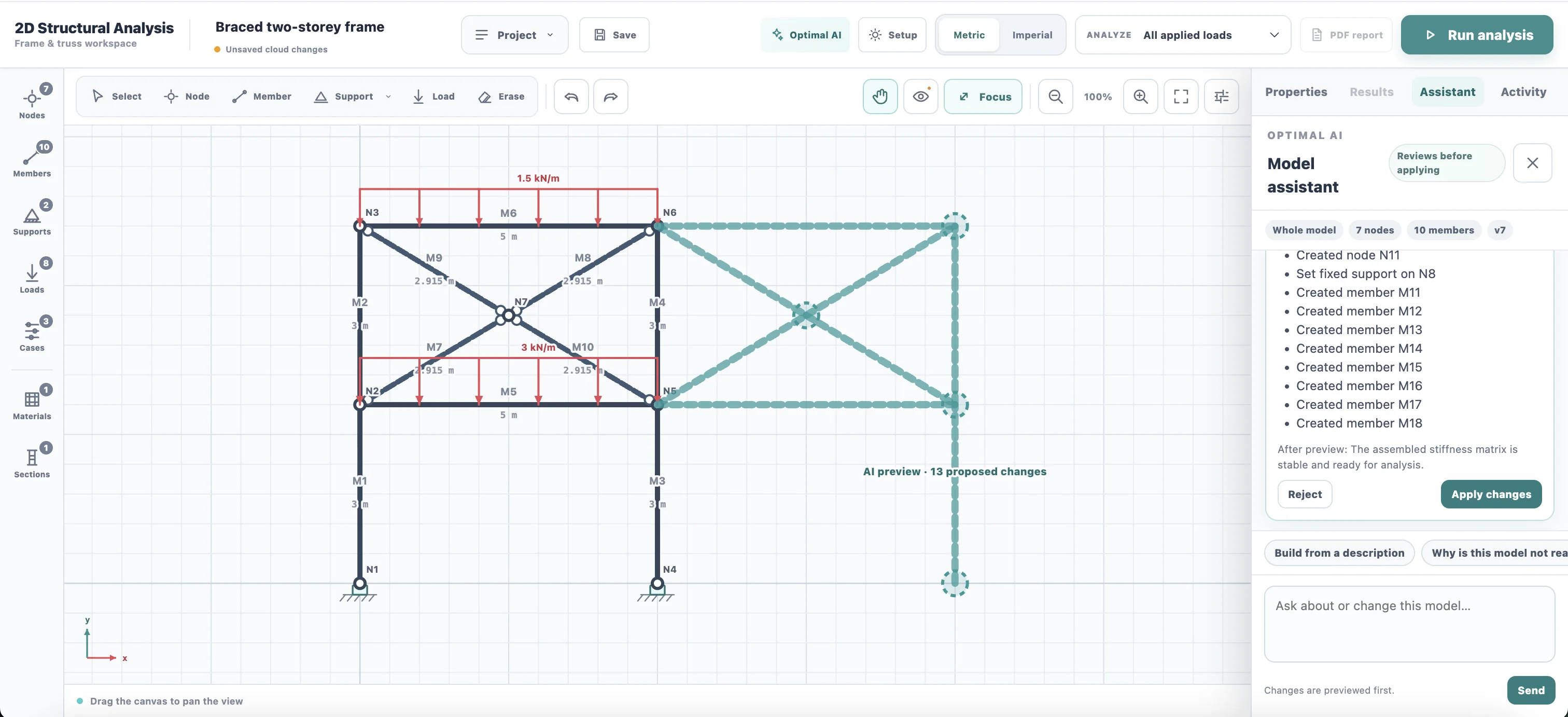1568x717 pixels.
Task: Open the Members panel in sidebar
Action: (32, 160)
